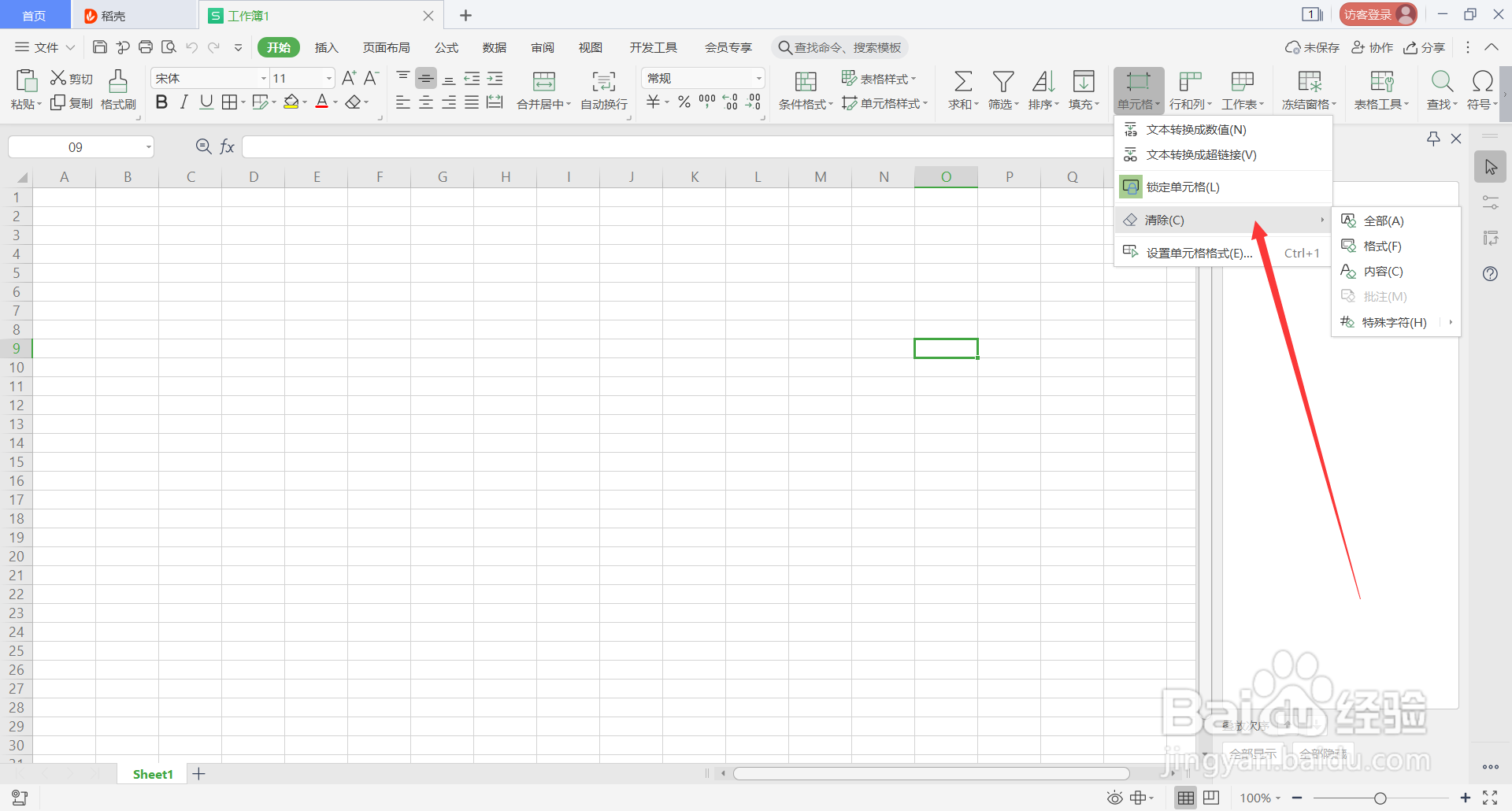The width and height of the screenshot is (1512, 811).
Task: Toggle italic formatting
Action: (x=183, y=101)
